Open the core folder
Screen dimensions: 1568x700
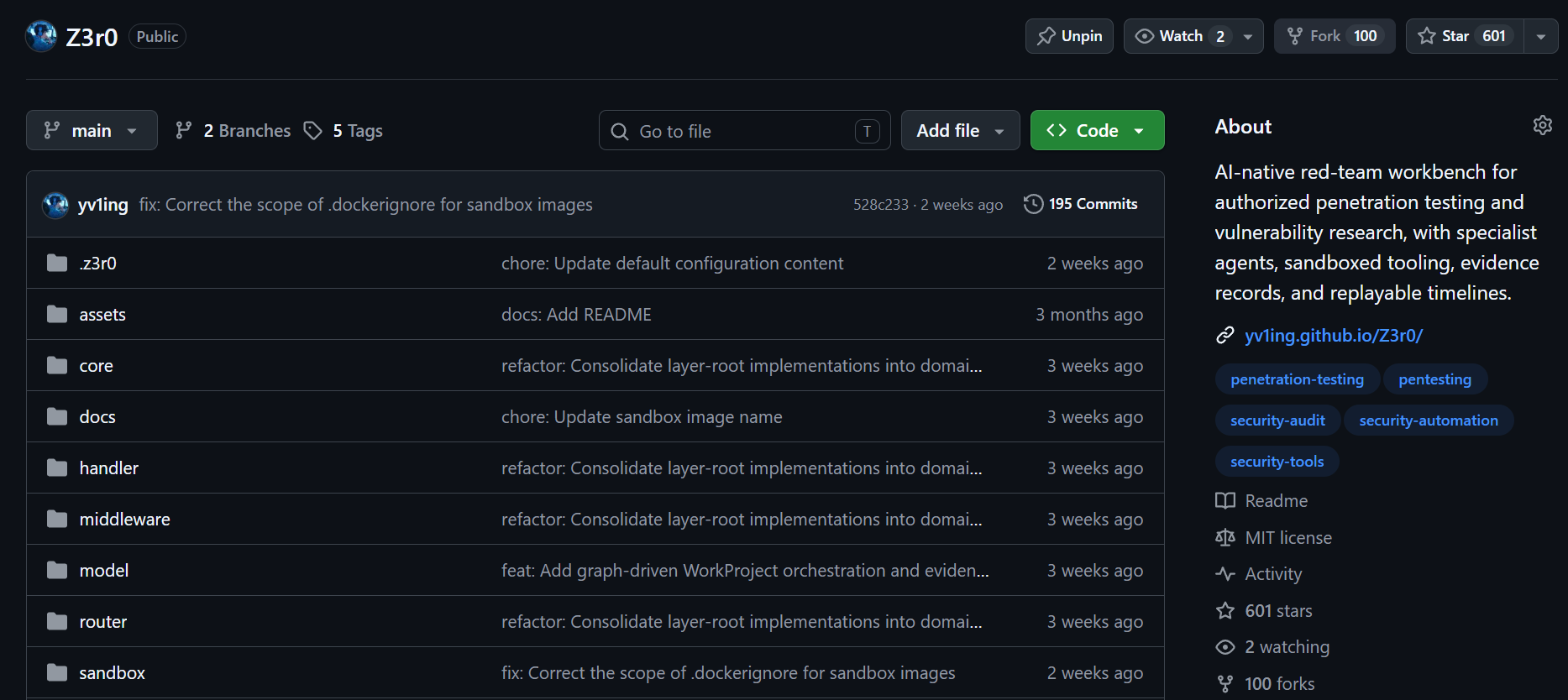coord(96,366)
